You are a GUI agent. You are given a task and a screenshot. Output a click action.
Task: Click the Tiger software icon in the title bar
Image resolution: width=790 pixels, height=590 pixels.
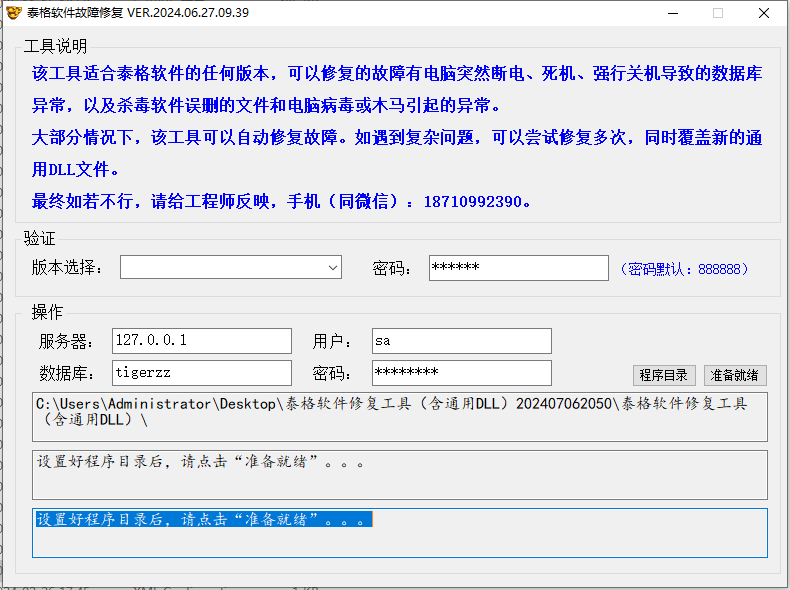(x=12, y=13)
